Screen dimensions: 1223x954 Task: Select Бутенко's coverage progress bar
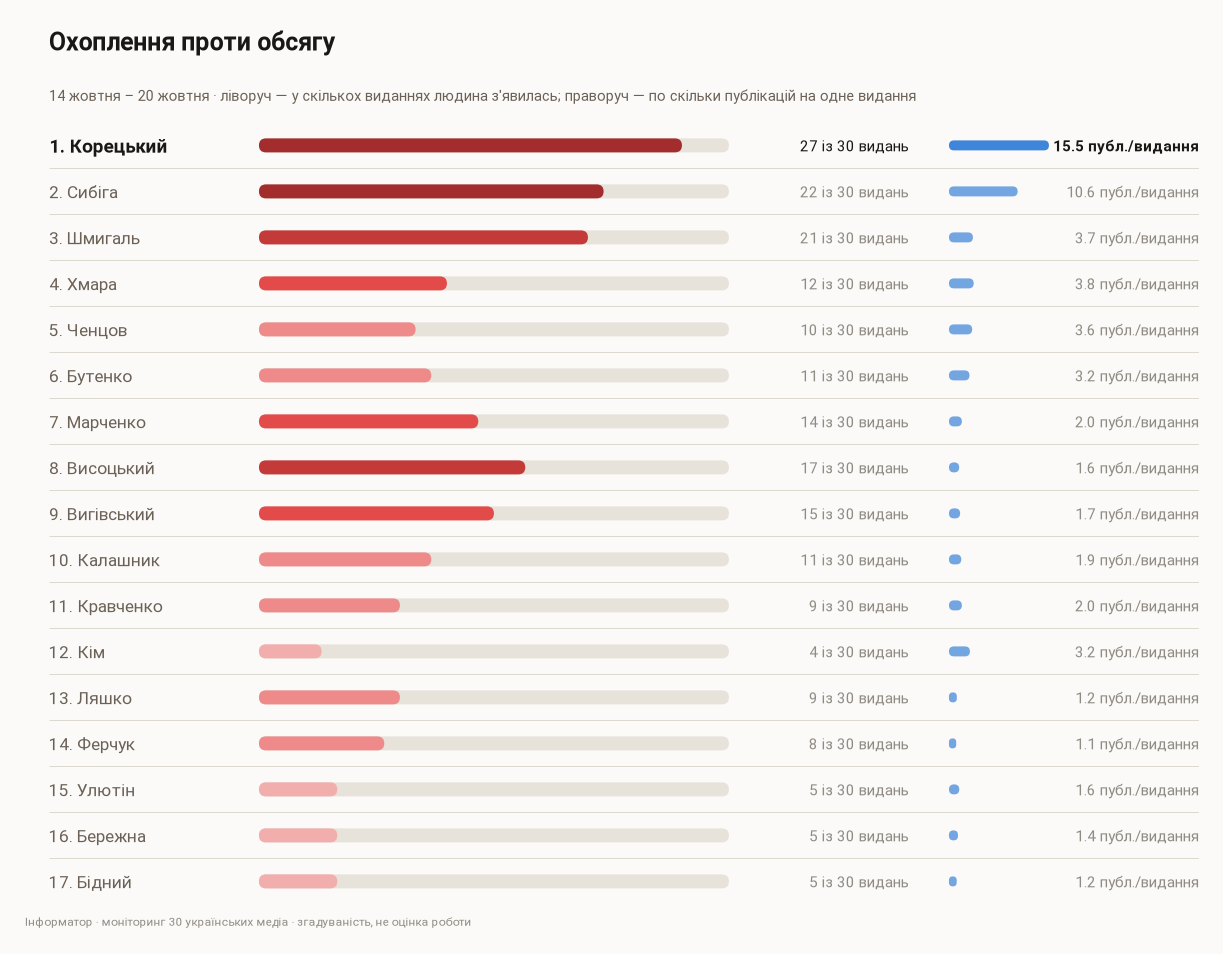pos(494,375)
